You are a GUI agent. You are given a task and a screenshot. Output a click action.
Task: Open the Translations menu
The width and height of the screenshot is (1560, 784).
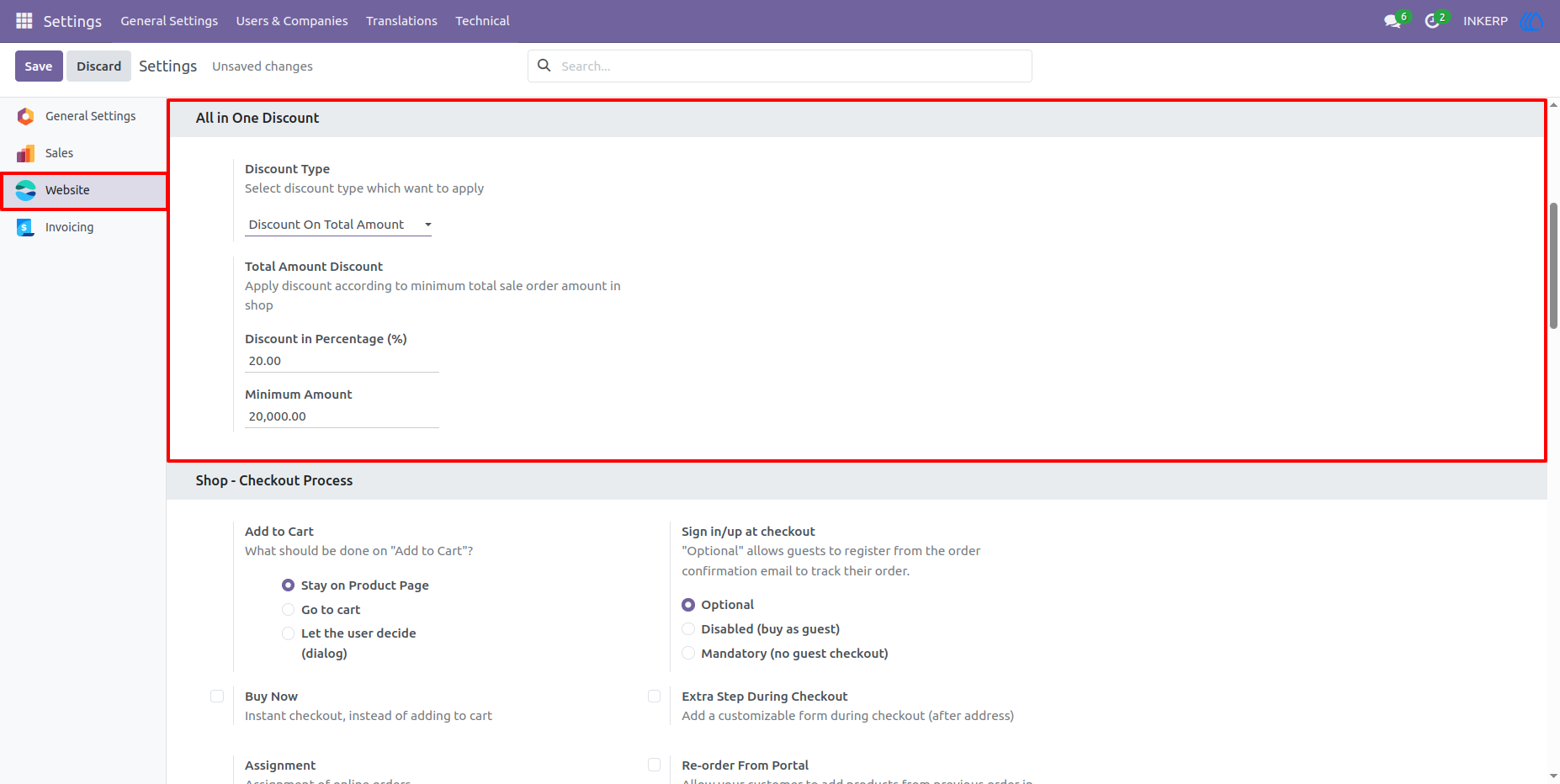point(401,21)
